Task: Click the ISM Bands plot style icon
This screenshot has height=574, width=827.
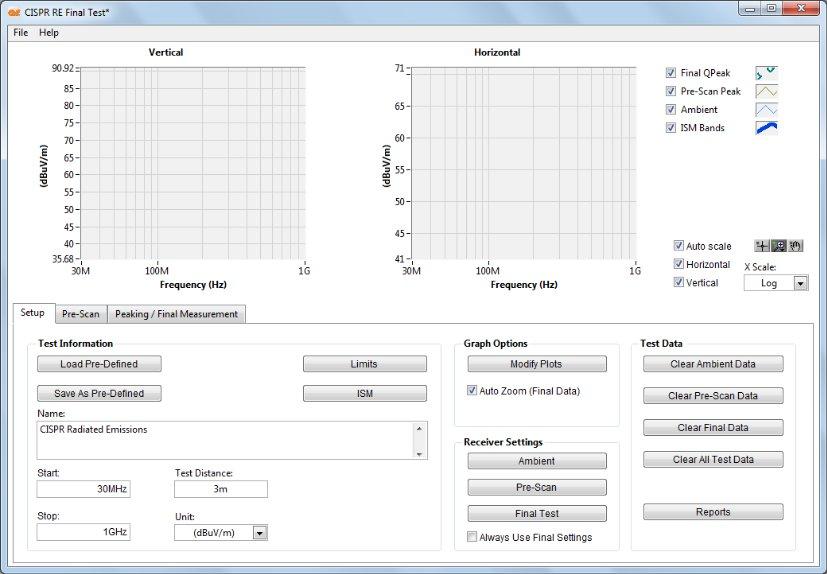Action: click(x=766, y=128)
